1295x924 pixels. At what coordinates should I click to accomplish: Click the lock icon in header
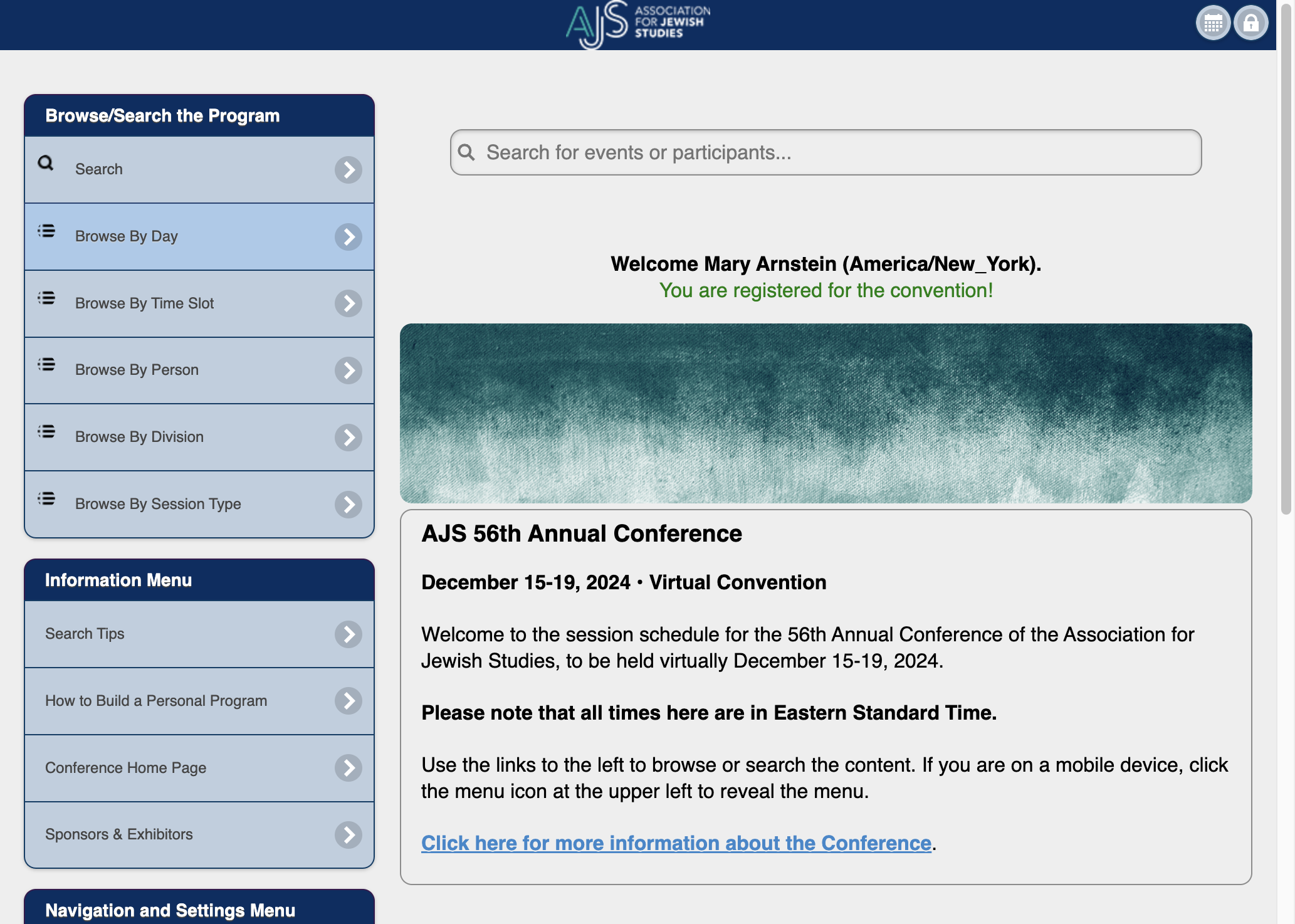[x=1251, y=23]
